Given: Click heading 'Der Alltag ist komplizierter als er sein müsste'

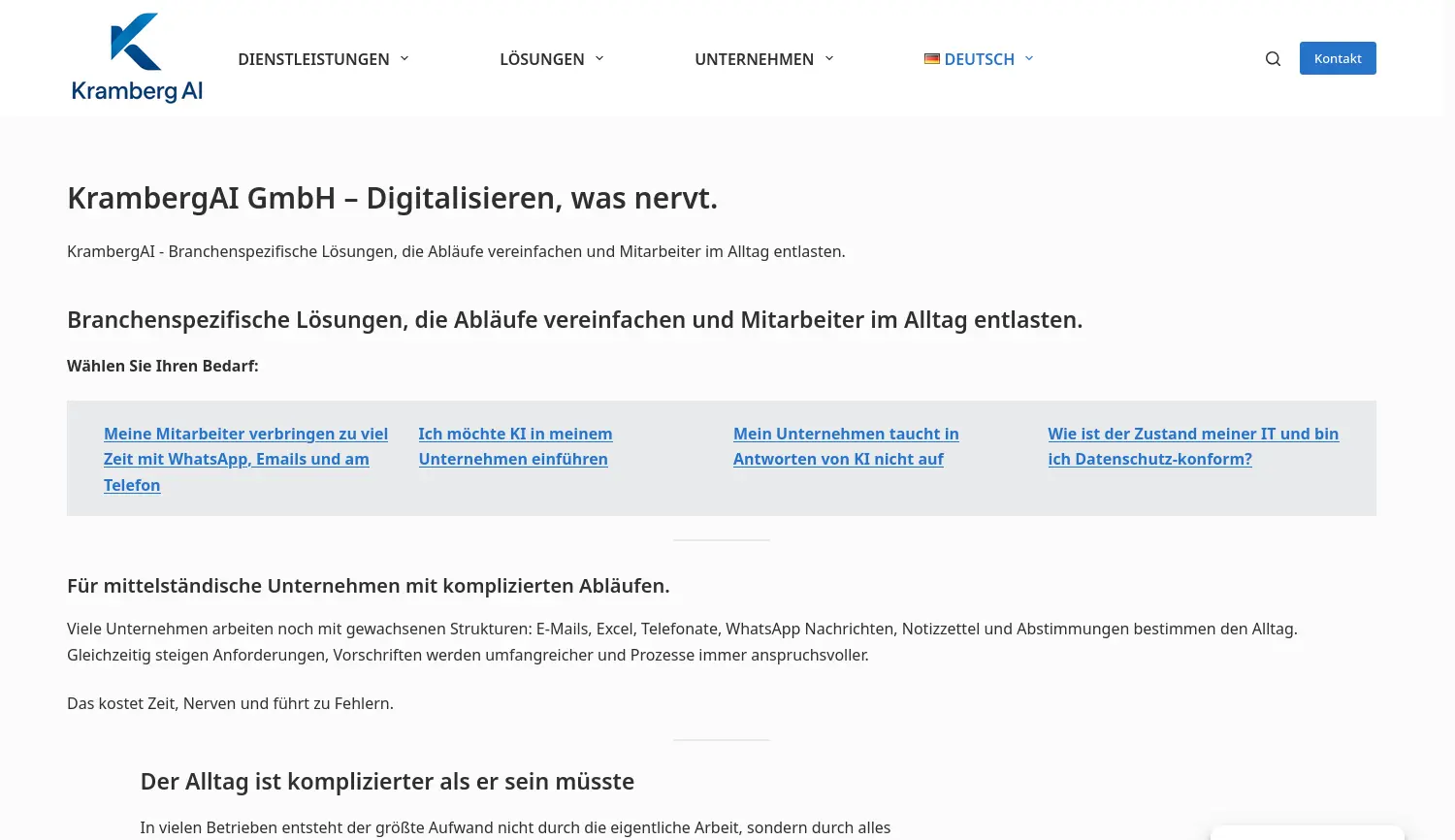Looking at the screenshot, I should point(387,782).
